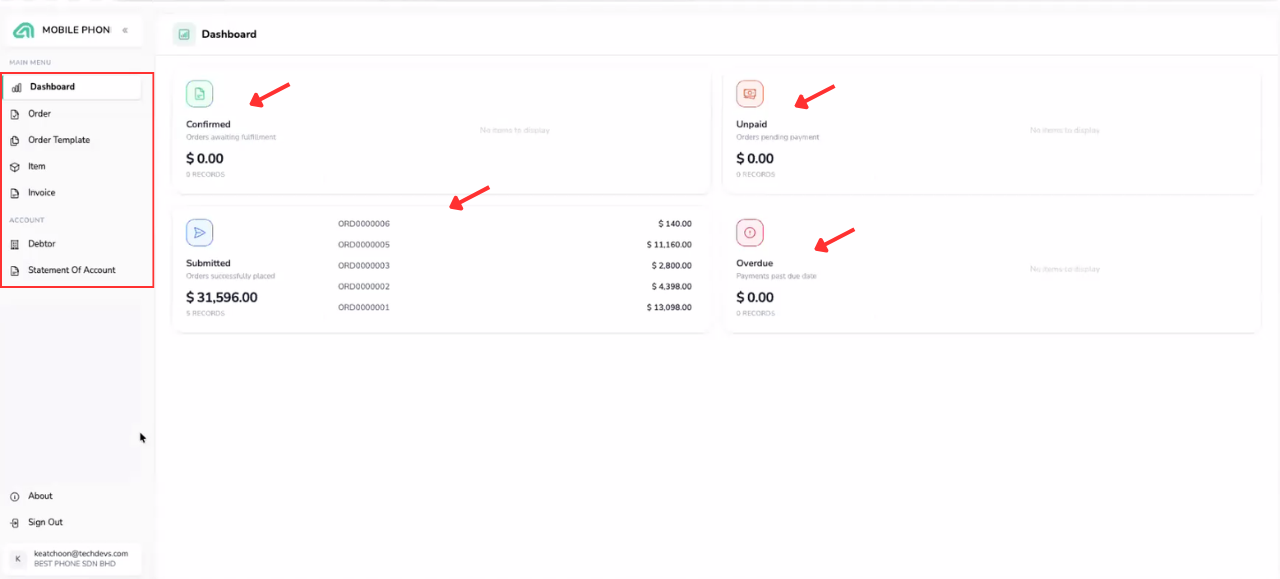Click 'Orders successfully placed' subtitle
Viewport: 1280px width, 579px height.
[x=230, y=276]
